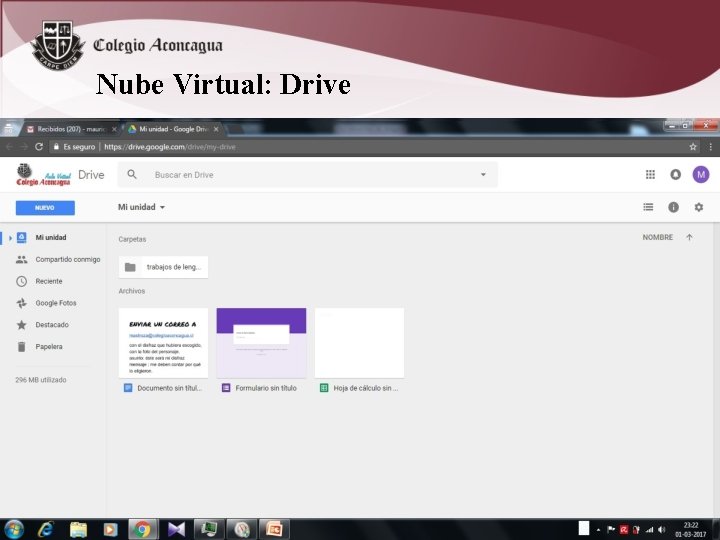Click the Colegio Aconcagua Drive logo
Image resolution: width=720 pixels, height=540 pixels.
(43, 174)
